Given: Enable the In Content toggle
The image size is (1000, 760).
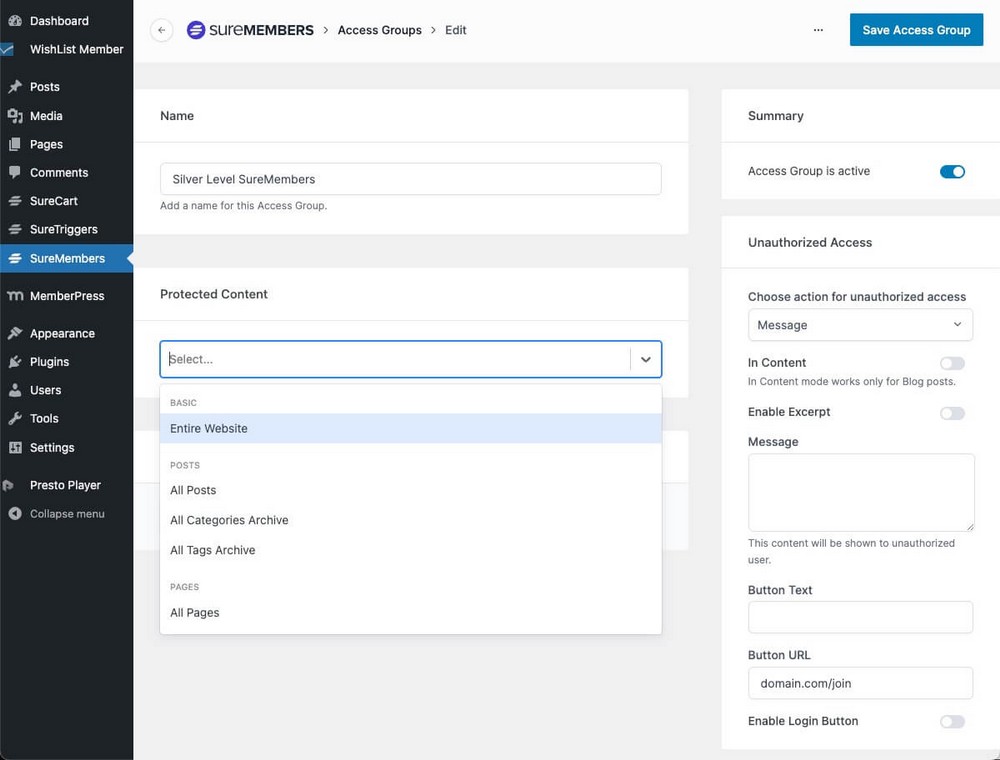Looking at the screenshot, I should pos(952,363).
